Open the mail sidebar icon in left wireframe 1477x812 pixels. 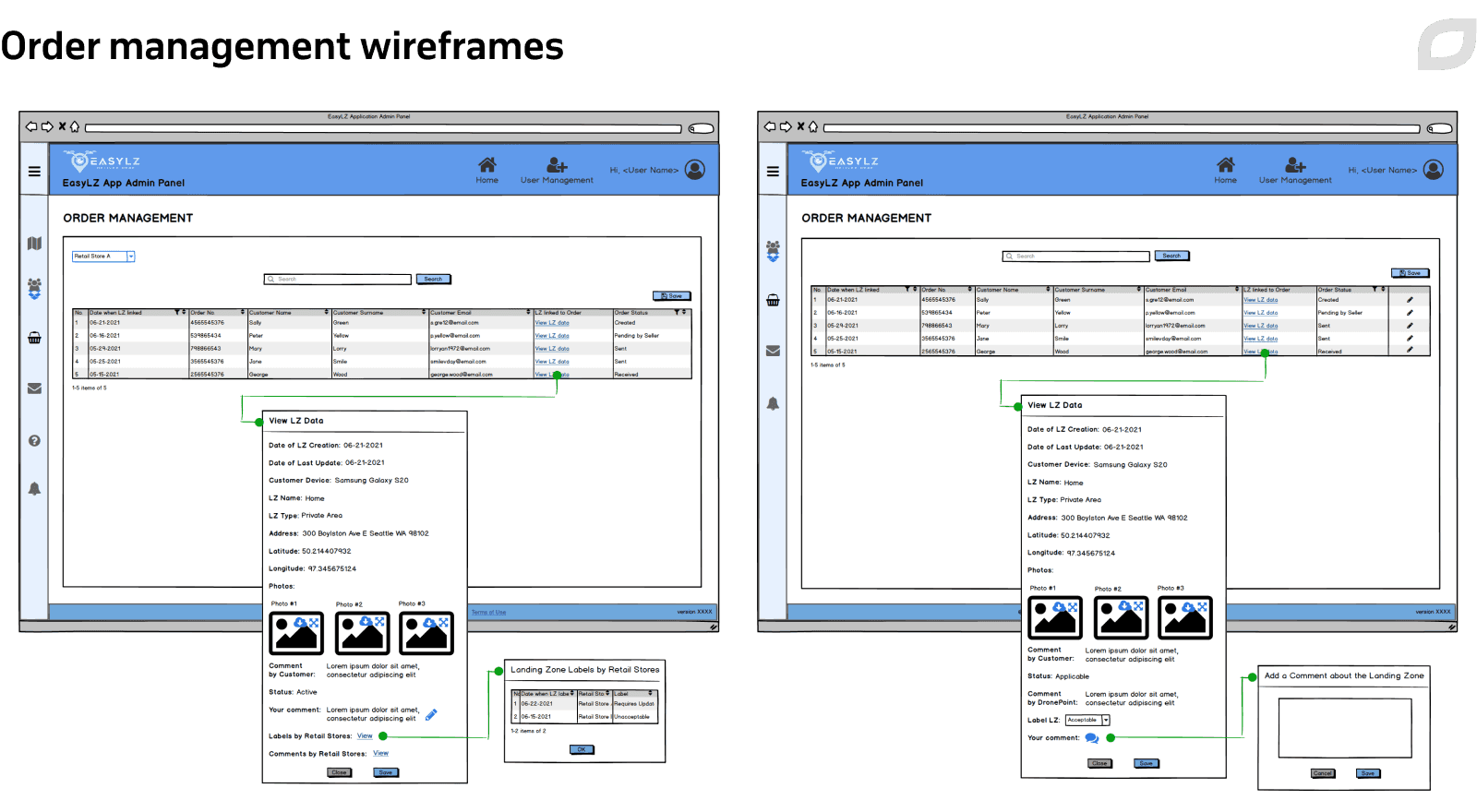click(34, 388)
